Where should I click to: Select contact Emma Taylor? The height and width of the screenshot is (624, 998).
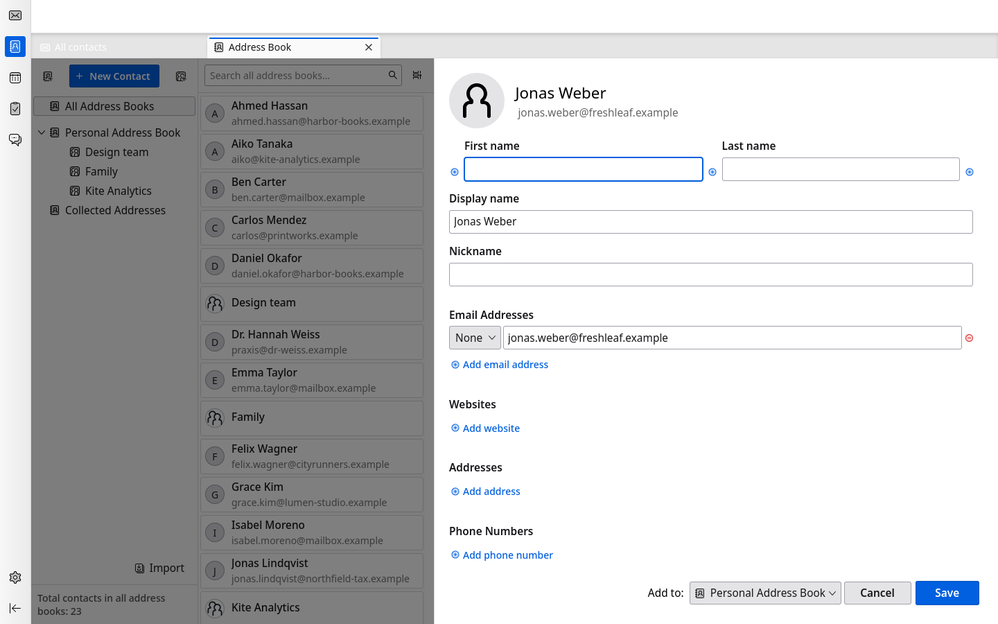coord(312,380)
